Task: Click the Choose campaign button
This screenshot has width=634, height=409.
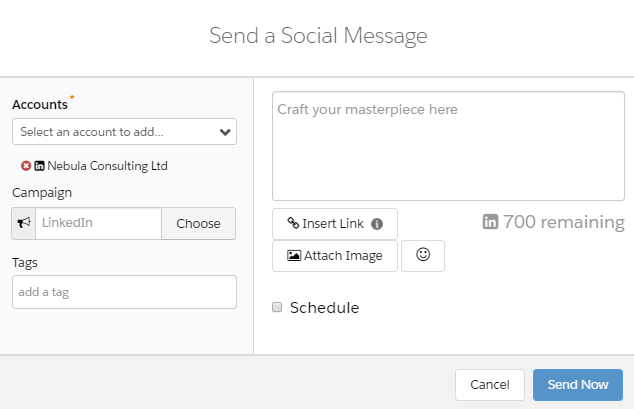Action: pos(199,223)
